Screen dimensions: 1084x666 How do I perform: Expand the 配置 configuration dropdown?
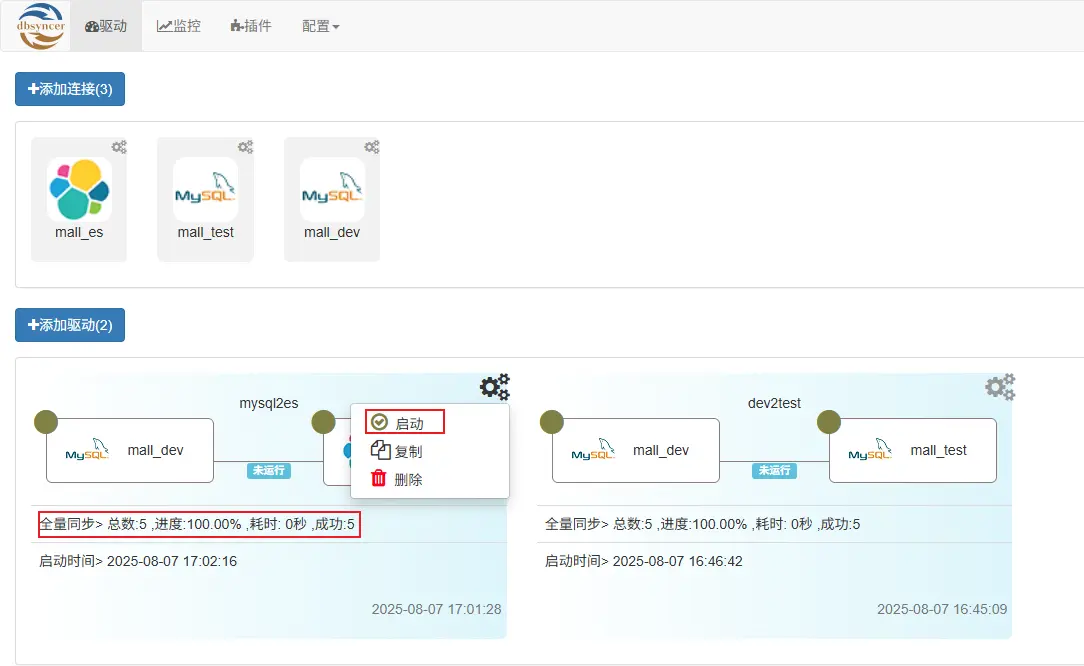tap(319, 26)
